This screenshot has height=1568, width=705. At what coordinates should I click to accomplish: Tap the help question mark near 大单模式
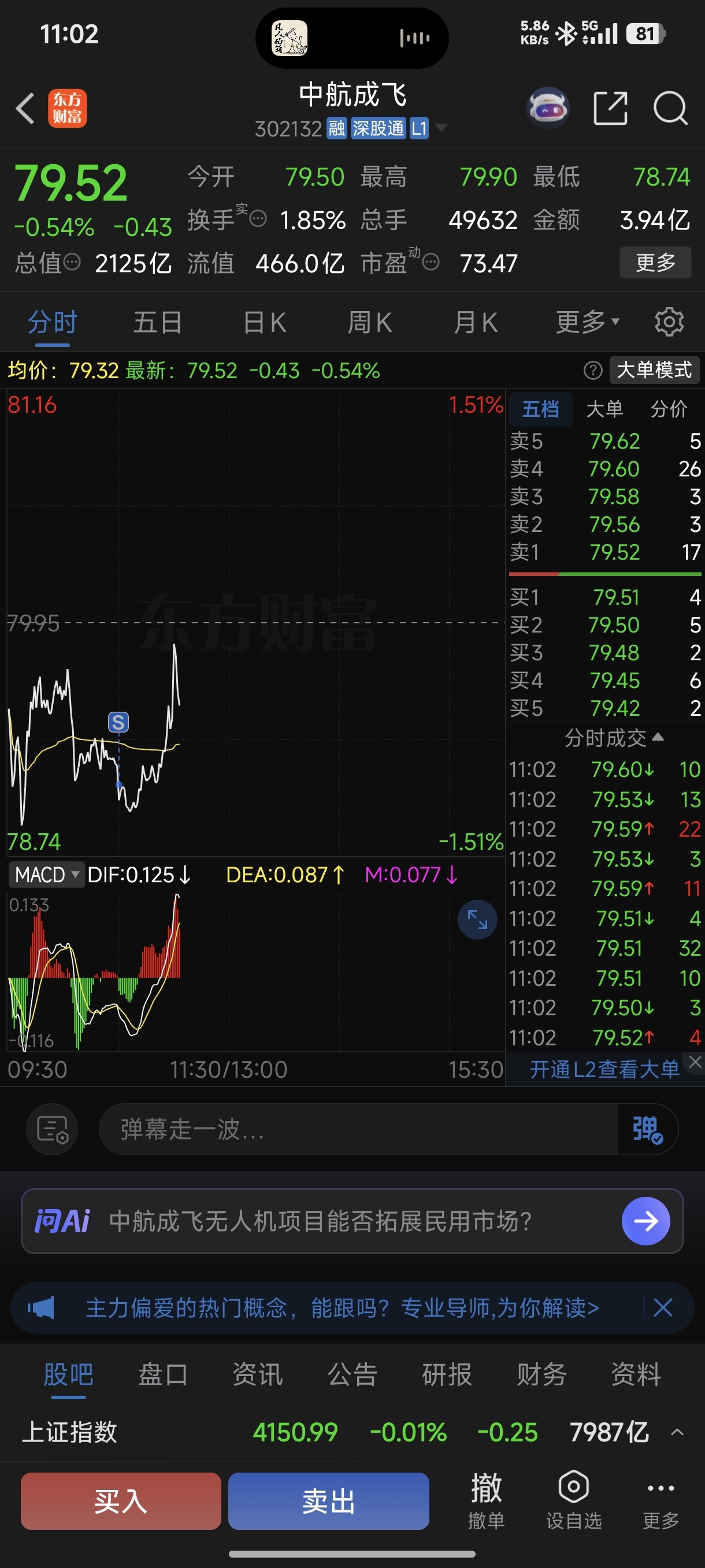pos(592,370)
